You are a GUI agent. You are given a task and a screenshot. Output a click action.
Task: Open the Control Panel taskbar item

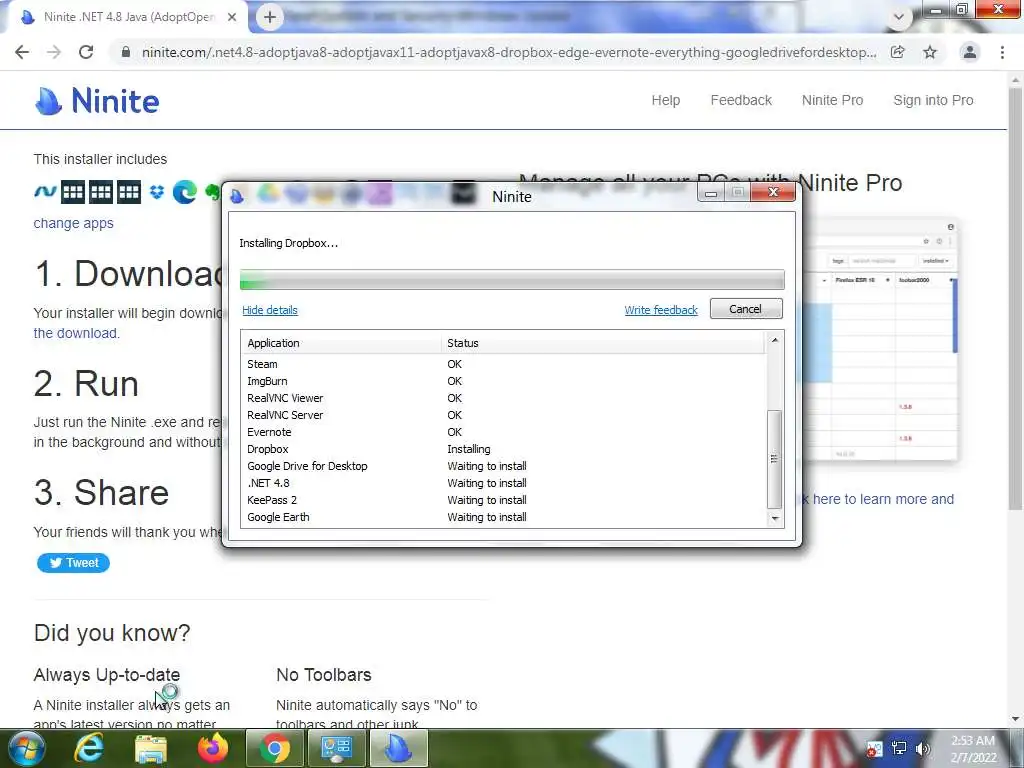point(336,749)
